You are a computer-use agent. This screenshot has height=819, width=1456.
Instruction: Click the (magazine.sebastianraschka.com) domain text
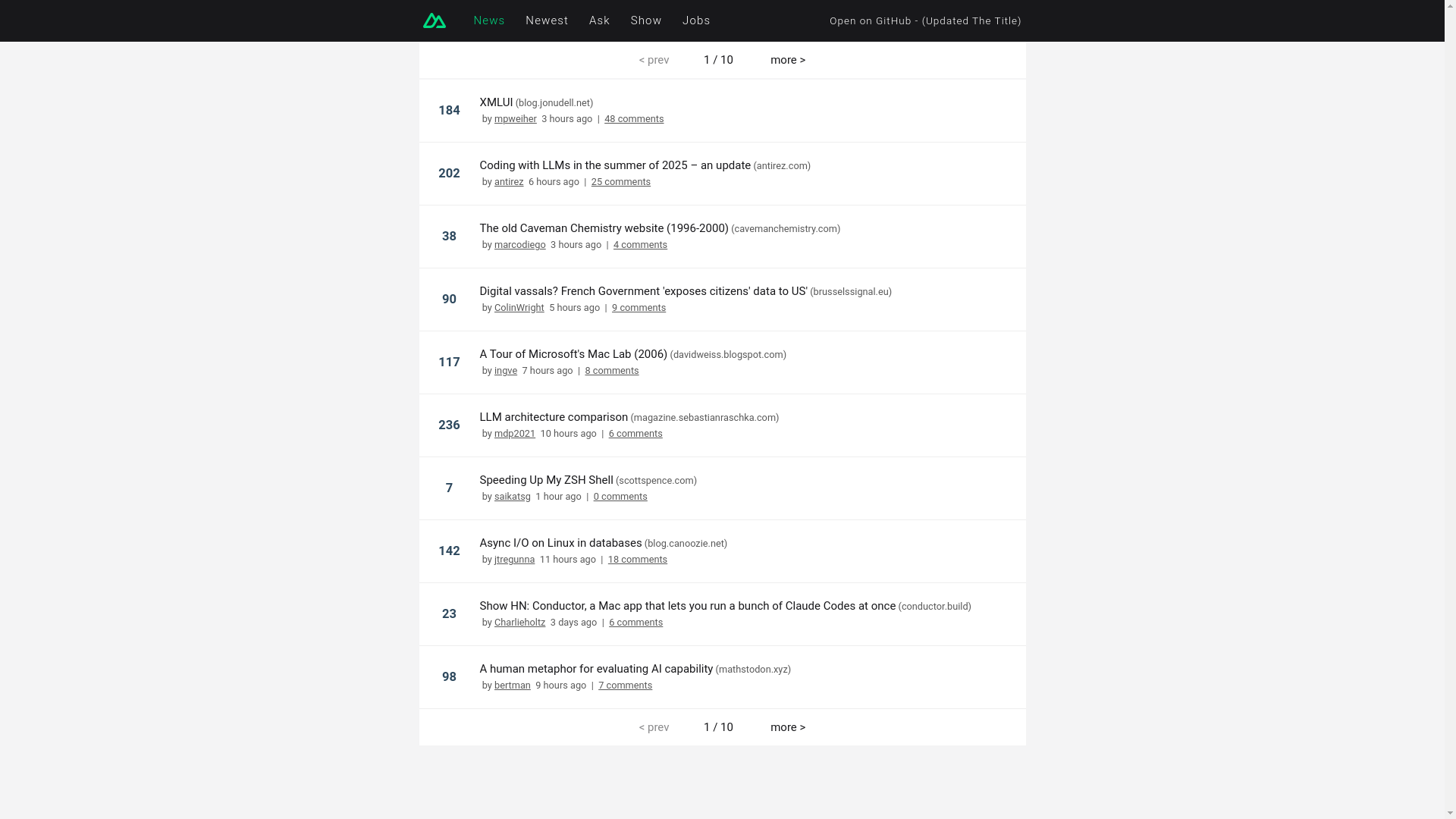click(704, 418)
